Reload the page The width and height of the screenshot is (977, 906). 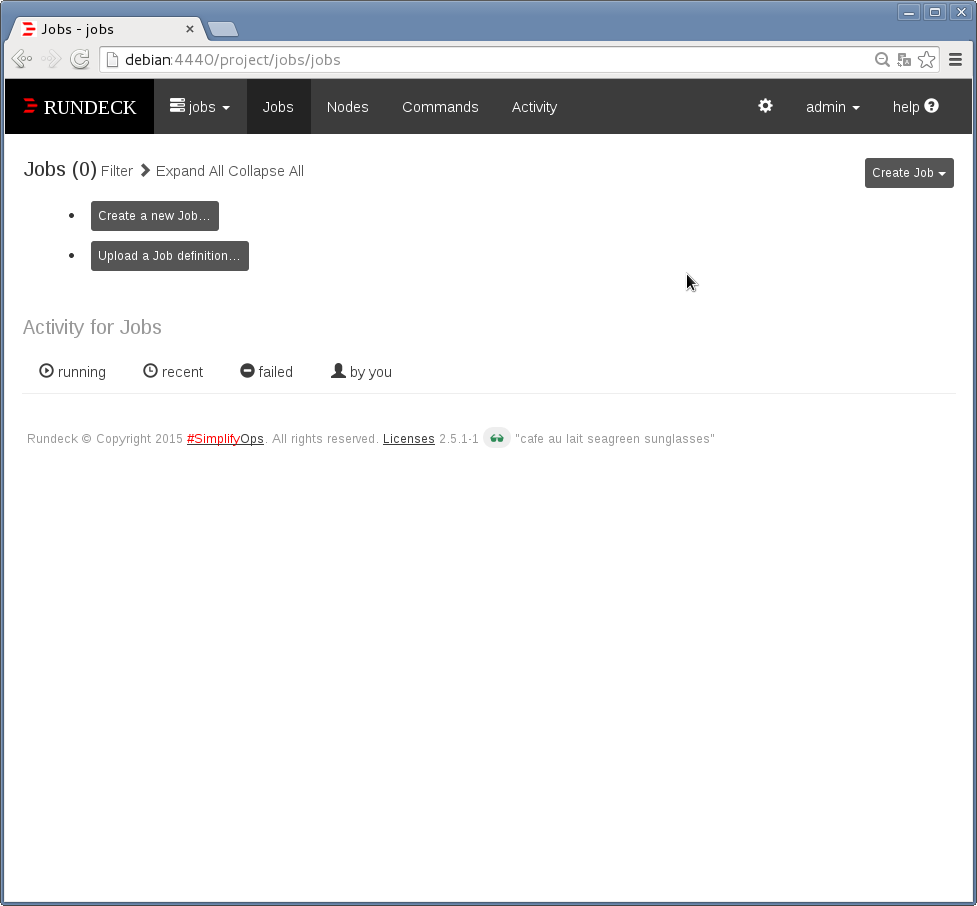point(80,59)
